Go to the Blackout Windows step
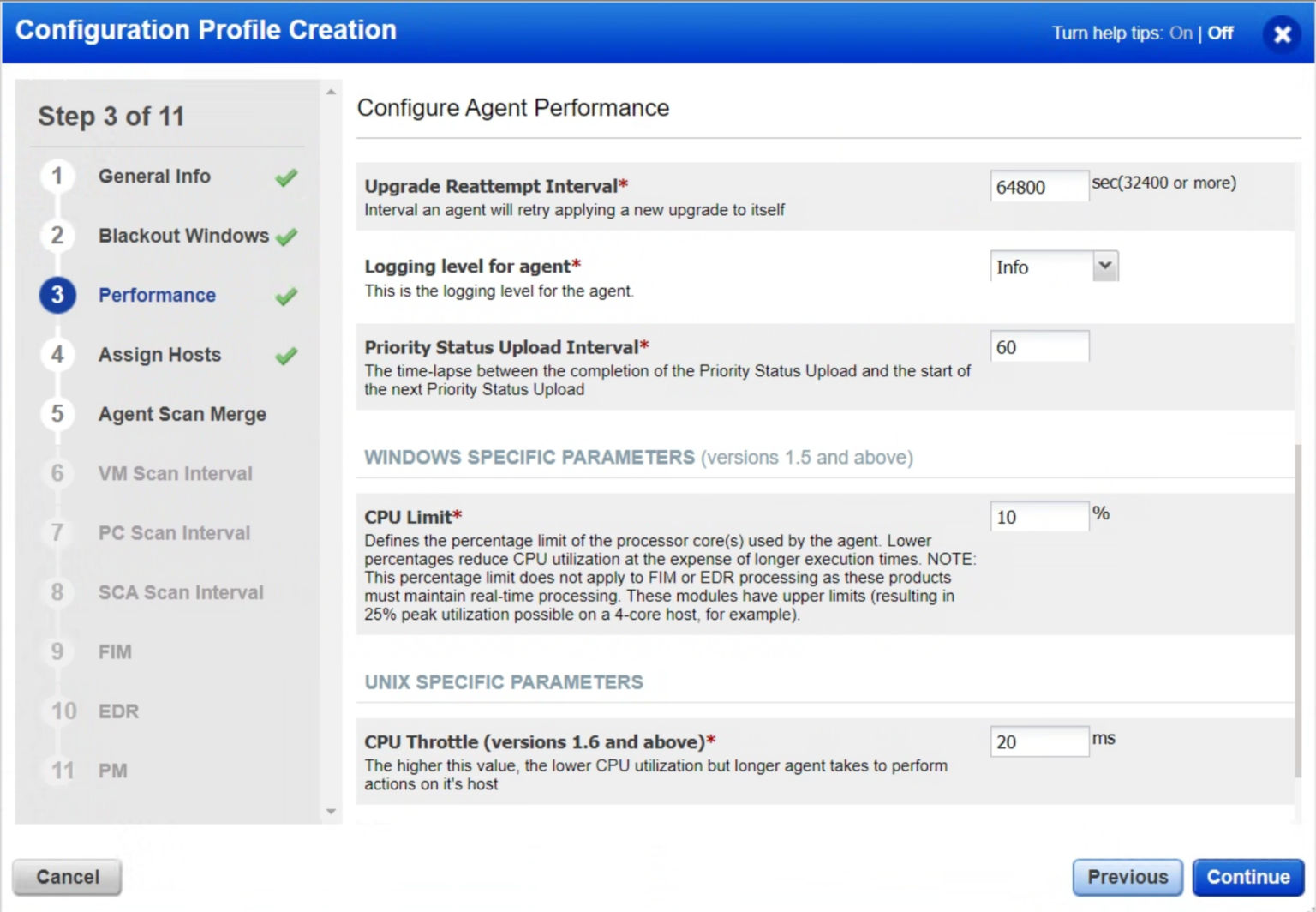The image size is (1316, 912). [x=182, y=236]
